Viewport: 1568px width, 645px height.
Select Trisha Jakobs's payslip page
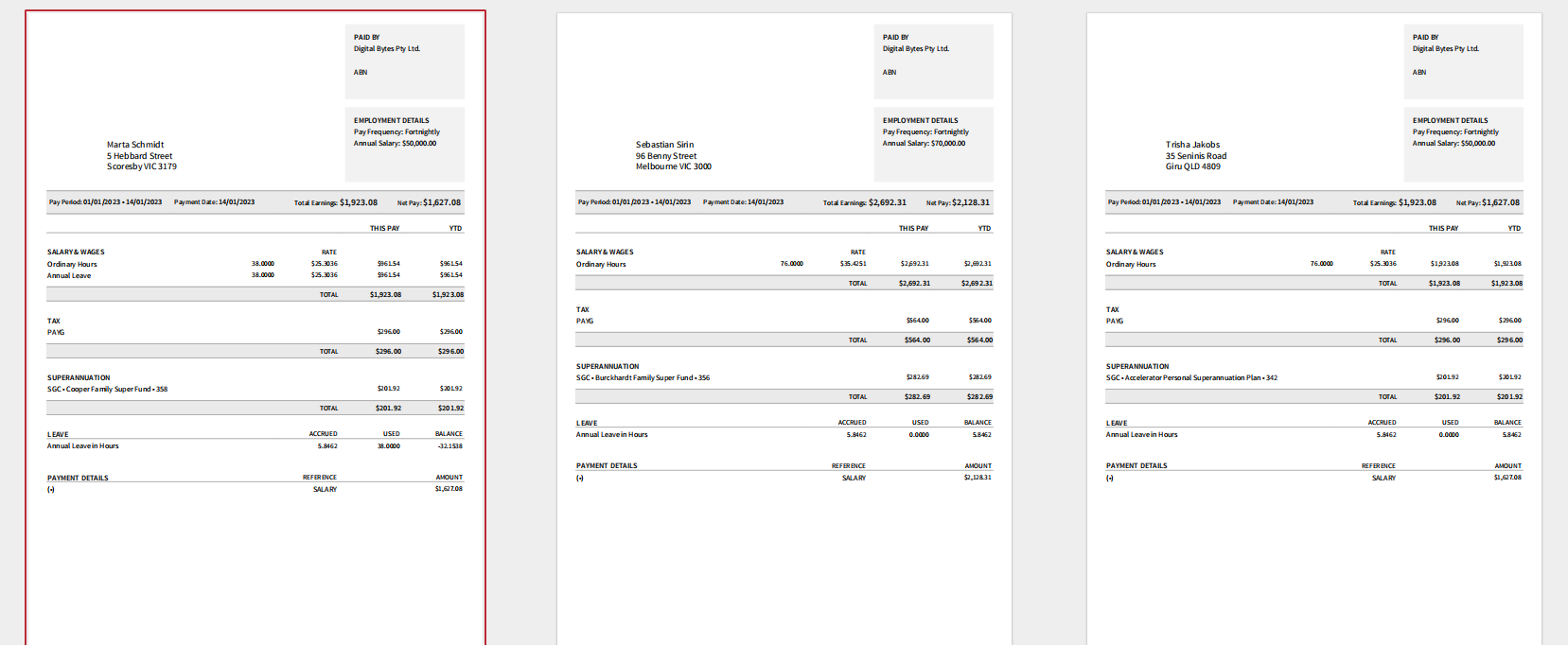tap(1314, 328)
